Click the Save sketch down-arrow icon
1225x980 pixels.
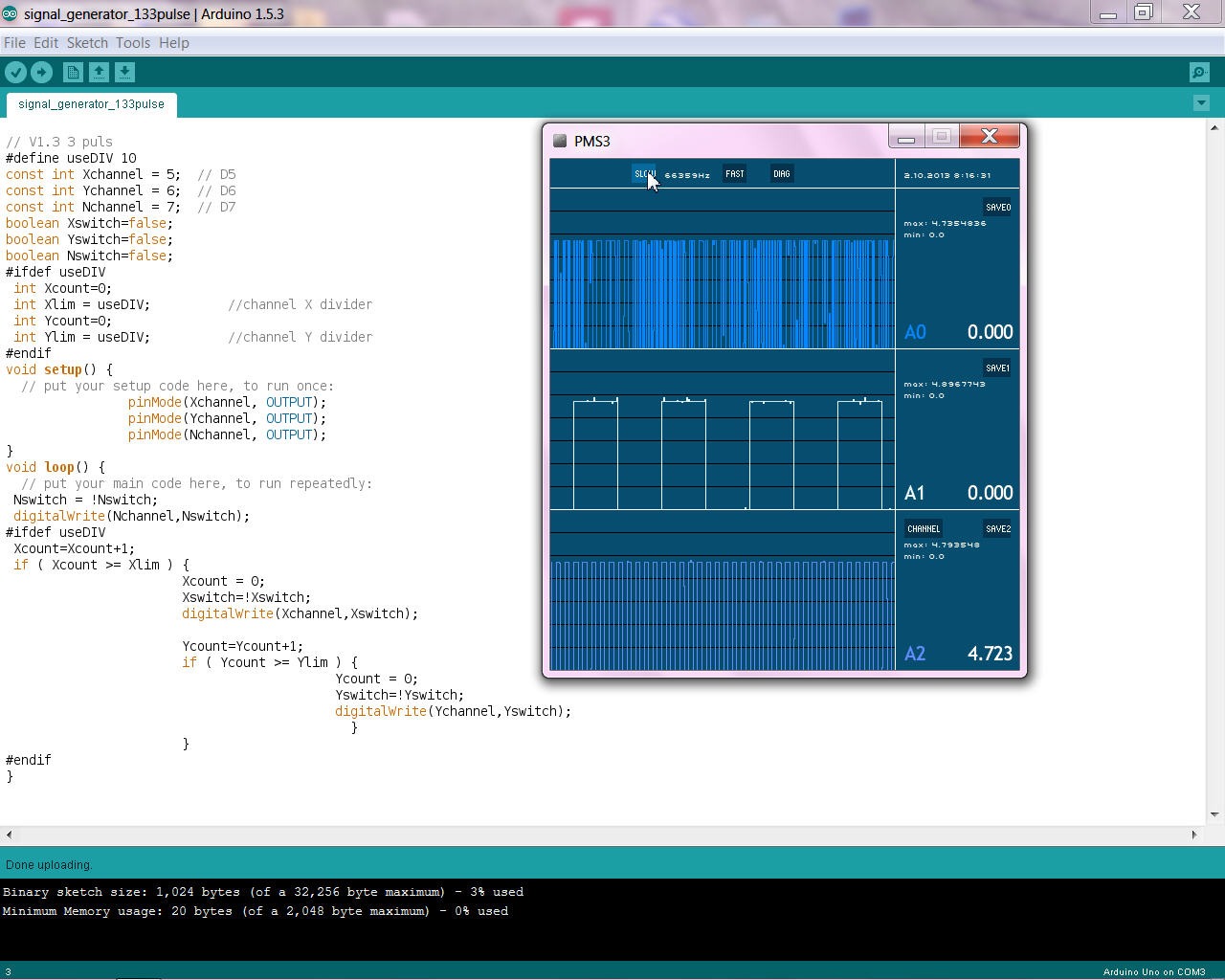click(x=124, y=73)
